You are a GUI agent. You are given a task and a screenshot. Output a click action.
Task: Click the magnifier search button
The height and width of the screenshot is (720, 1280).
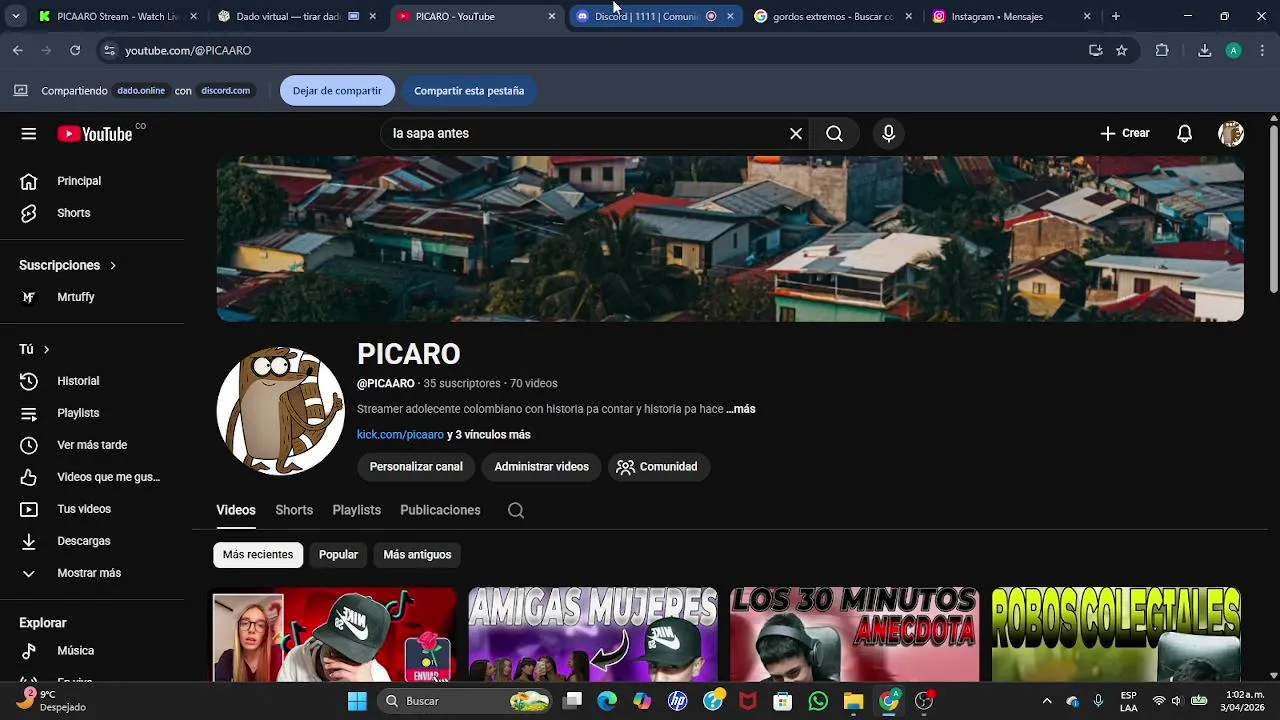pyautogui.click(x=834, y=134)
